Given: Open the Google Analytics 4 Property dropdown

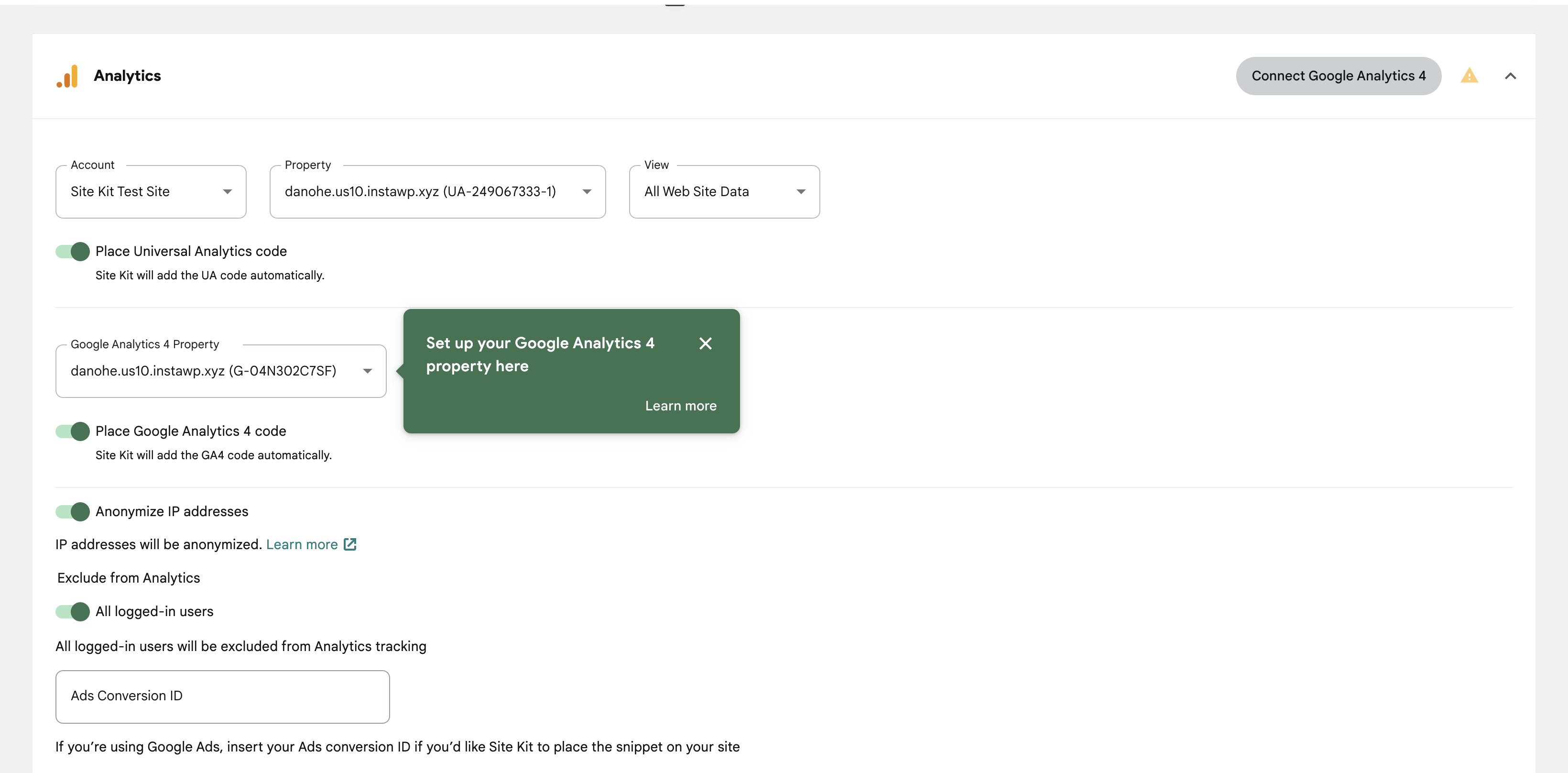Looking at the screenshot, I should (x=221, y=371).
